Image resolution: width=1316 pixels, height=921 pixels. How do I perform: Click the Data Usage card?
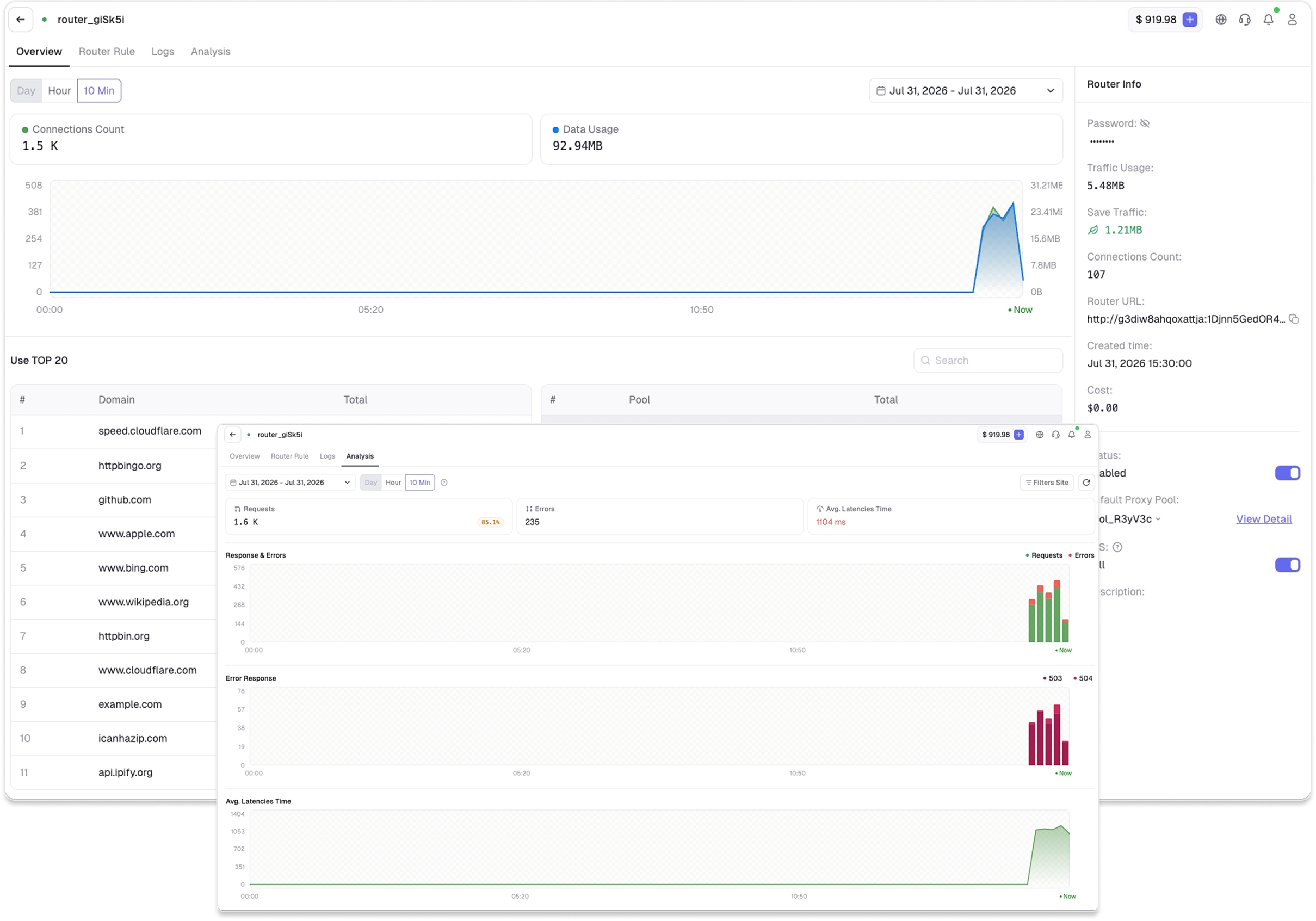(x=801, y=139)
